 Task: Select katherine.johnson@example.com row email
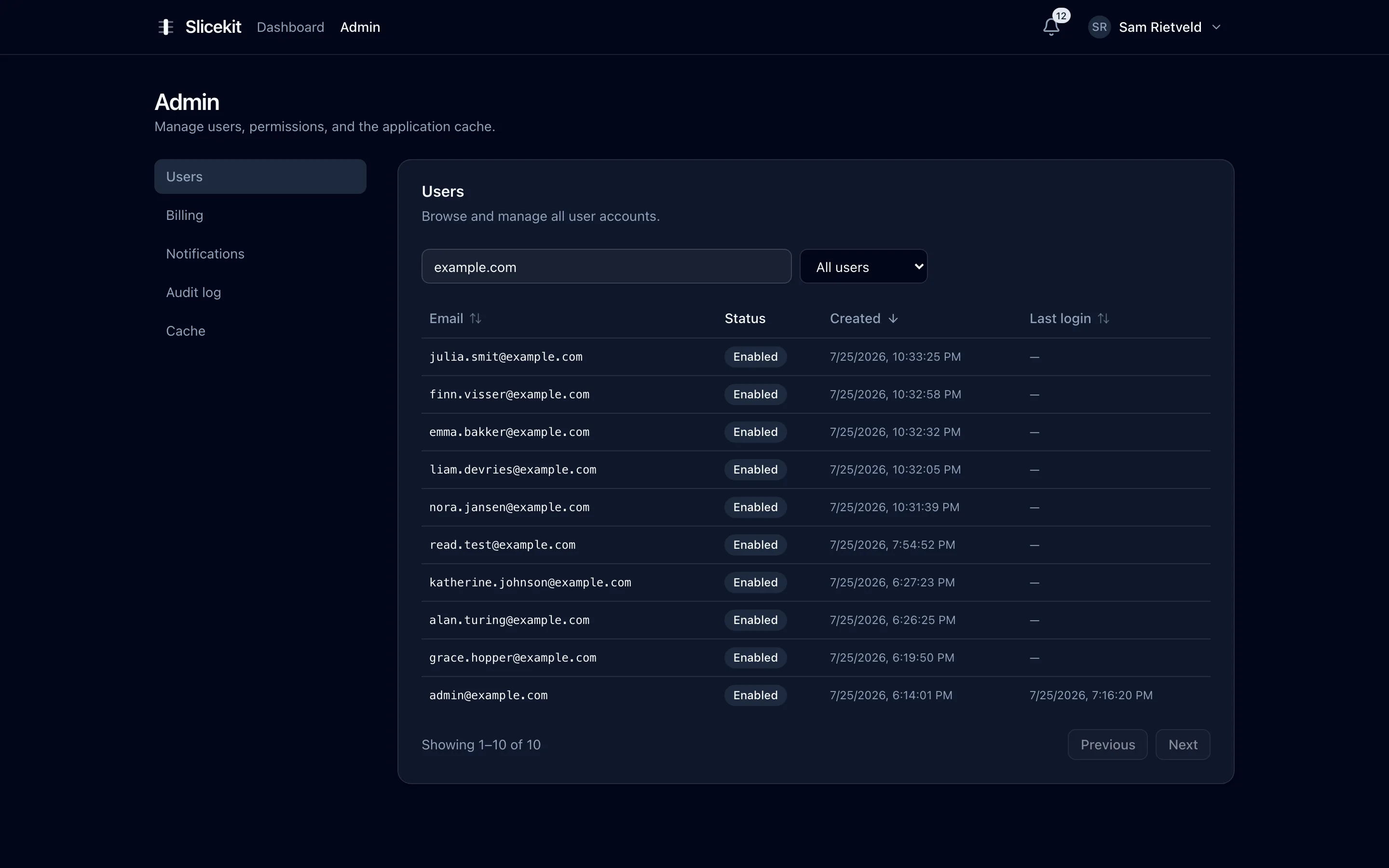(531, 582)
